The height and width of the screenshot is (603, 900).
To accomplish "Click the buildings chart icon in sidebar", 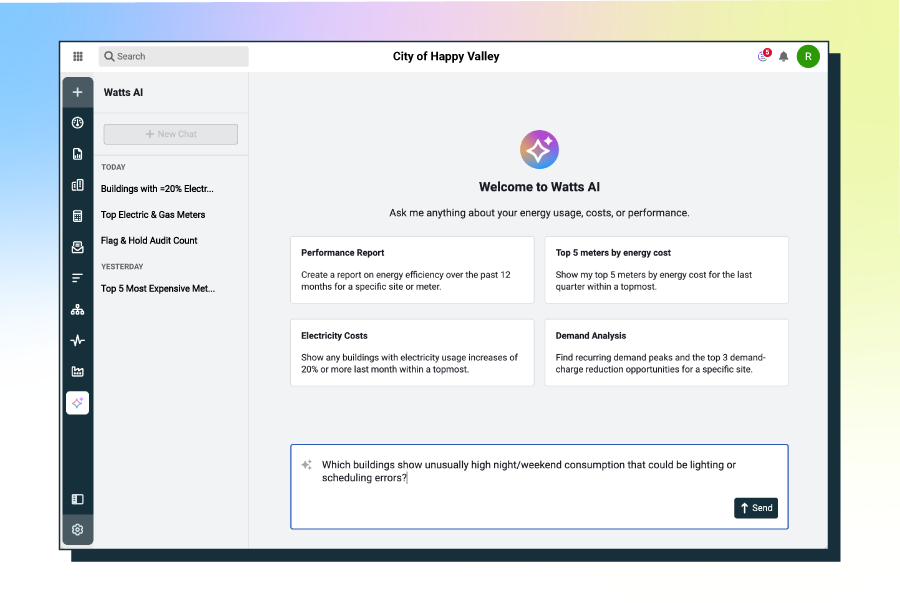I will 77,184.
